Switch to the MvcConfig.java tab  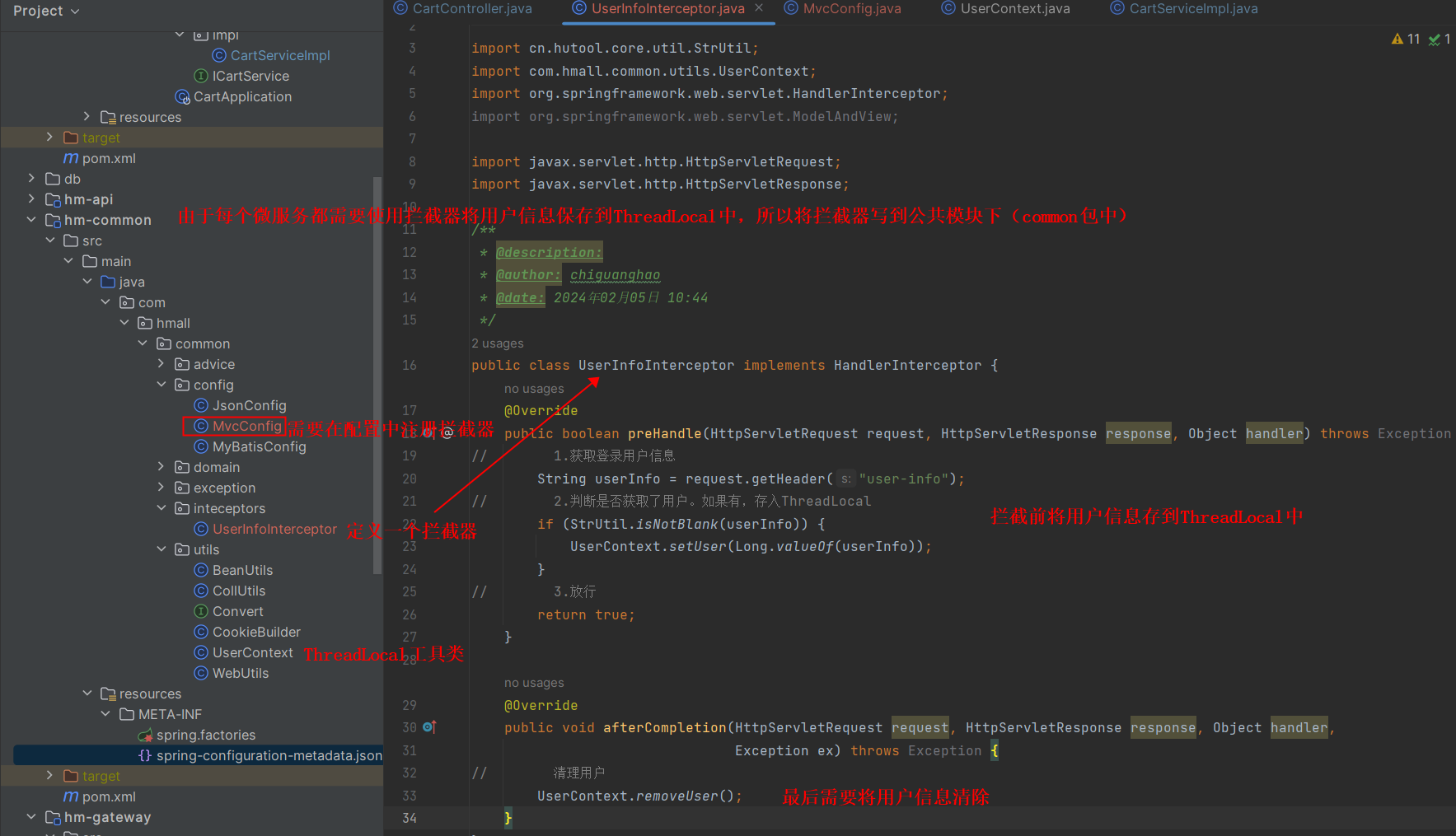851,8
